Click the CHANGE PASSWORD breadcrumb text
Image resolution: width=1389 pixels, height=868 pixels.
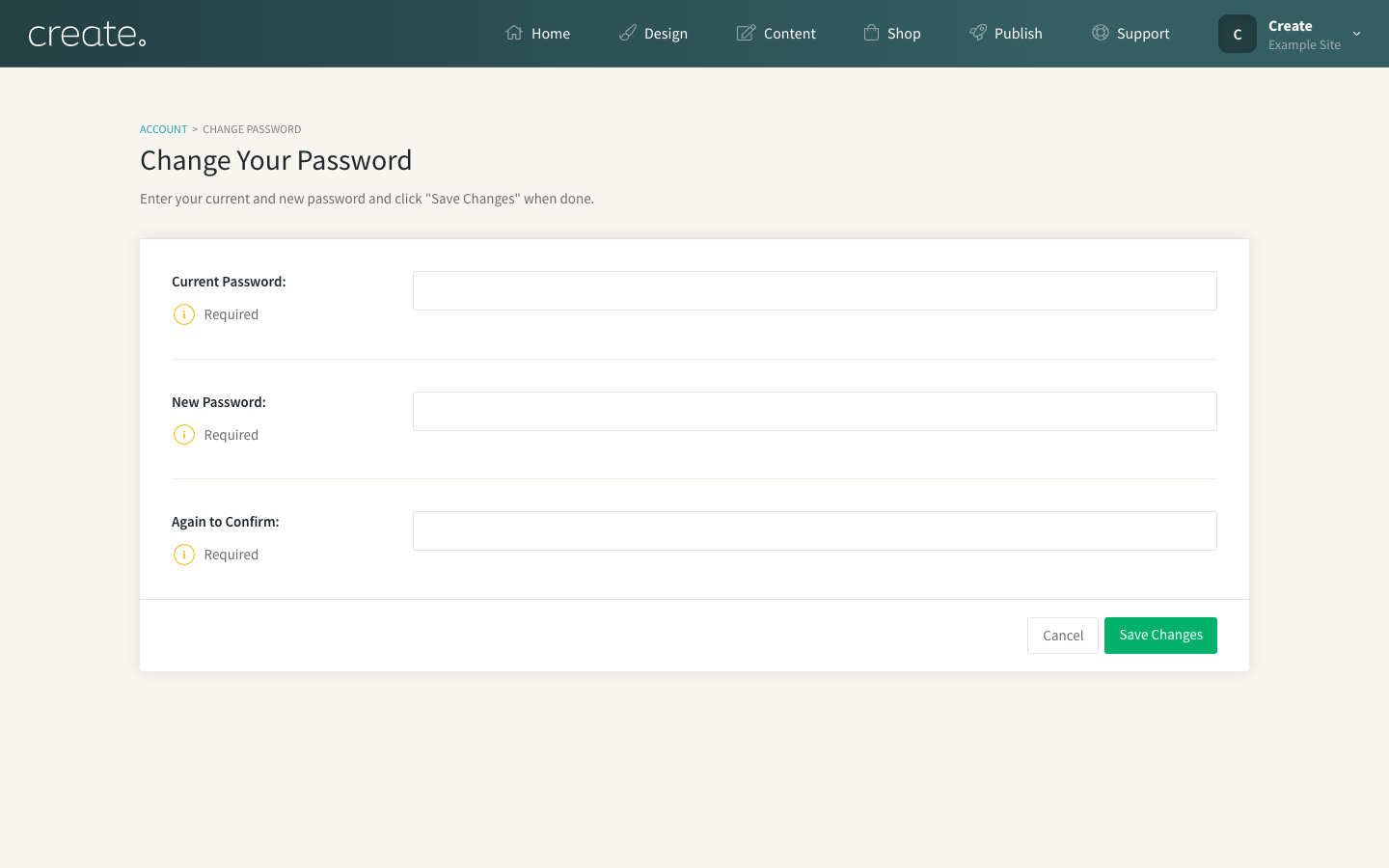pyautogui.click(x=252, y=129)
